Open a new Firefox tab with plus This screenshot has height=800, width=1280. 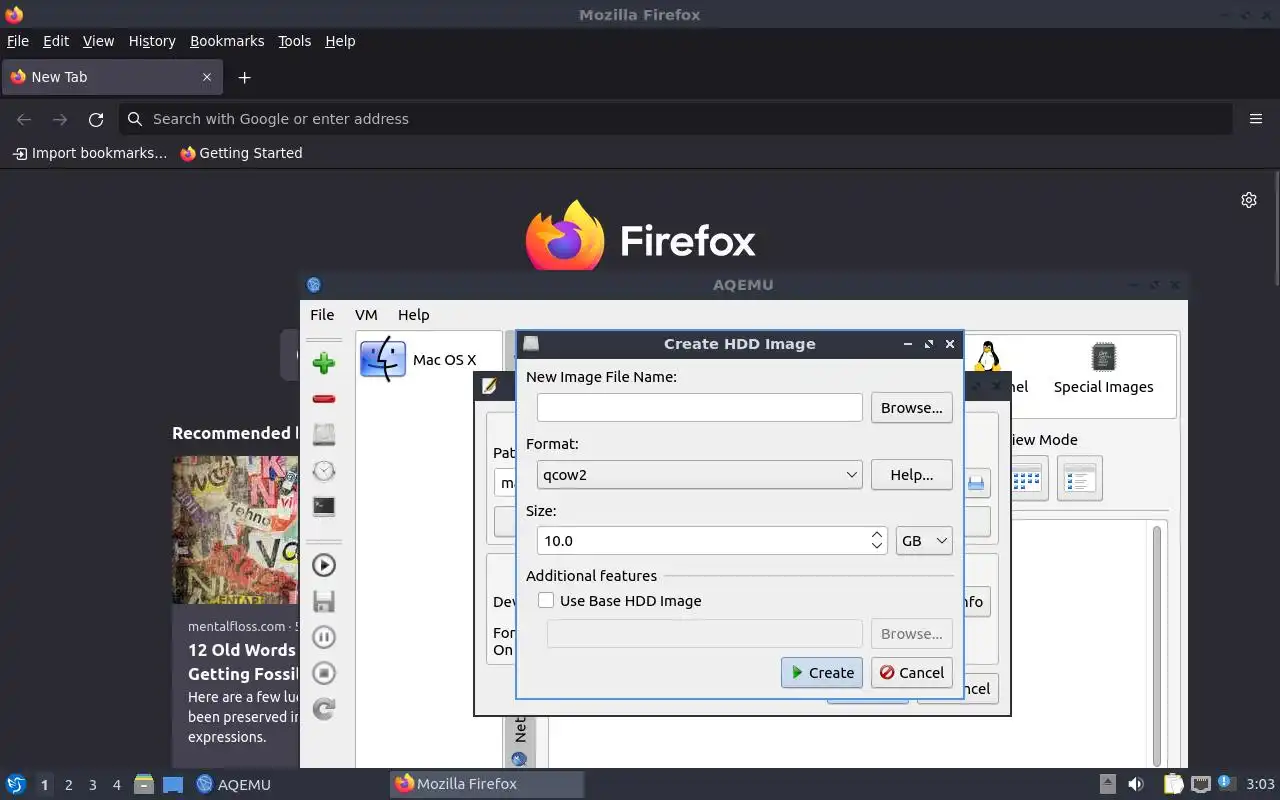[244, 77]
